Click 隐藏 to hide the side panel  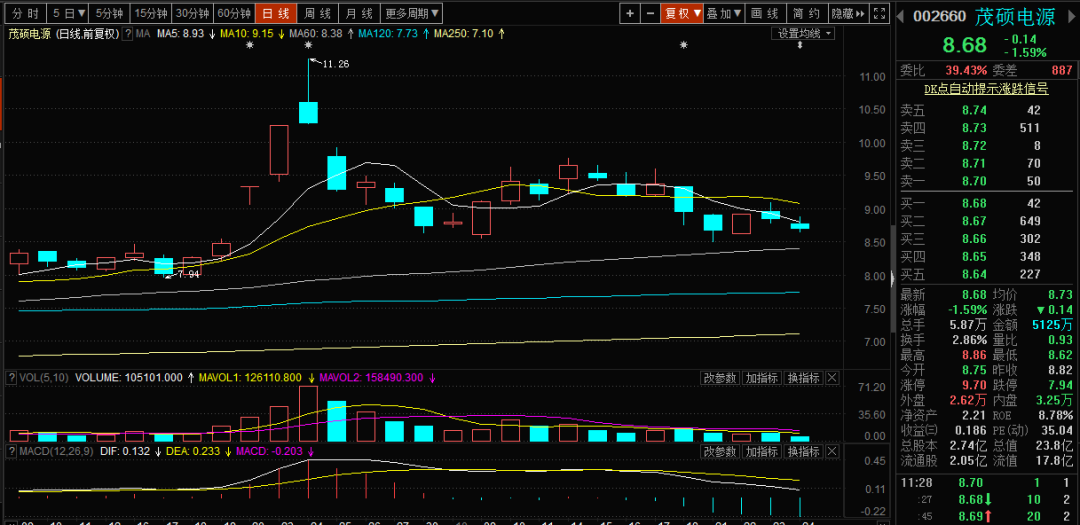coord(848,13)
